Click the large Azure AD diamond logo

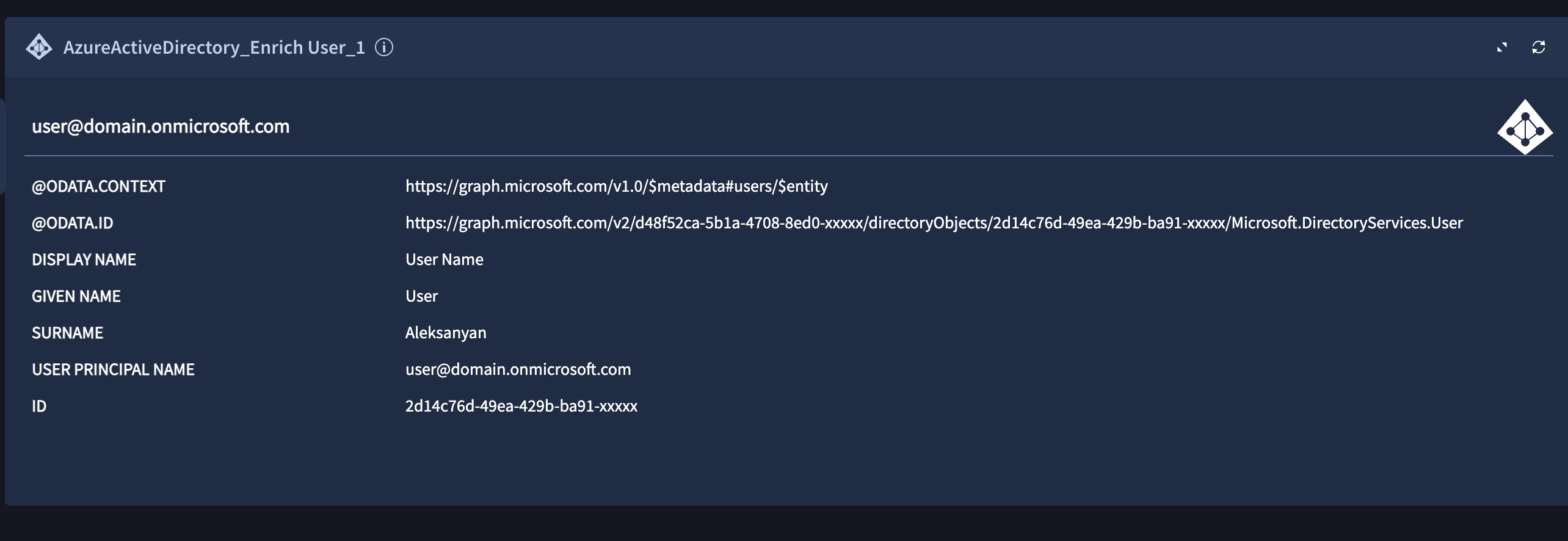1525,127
